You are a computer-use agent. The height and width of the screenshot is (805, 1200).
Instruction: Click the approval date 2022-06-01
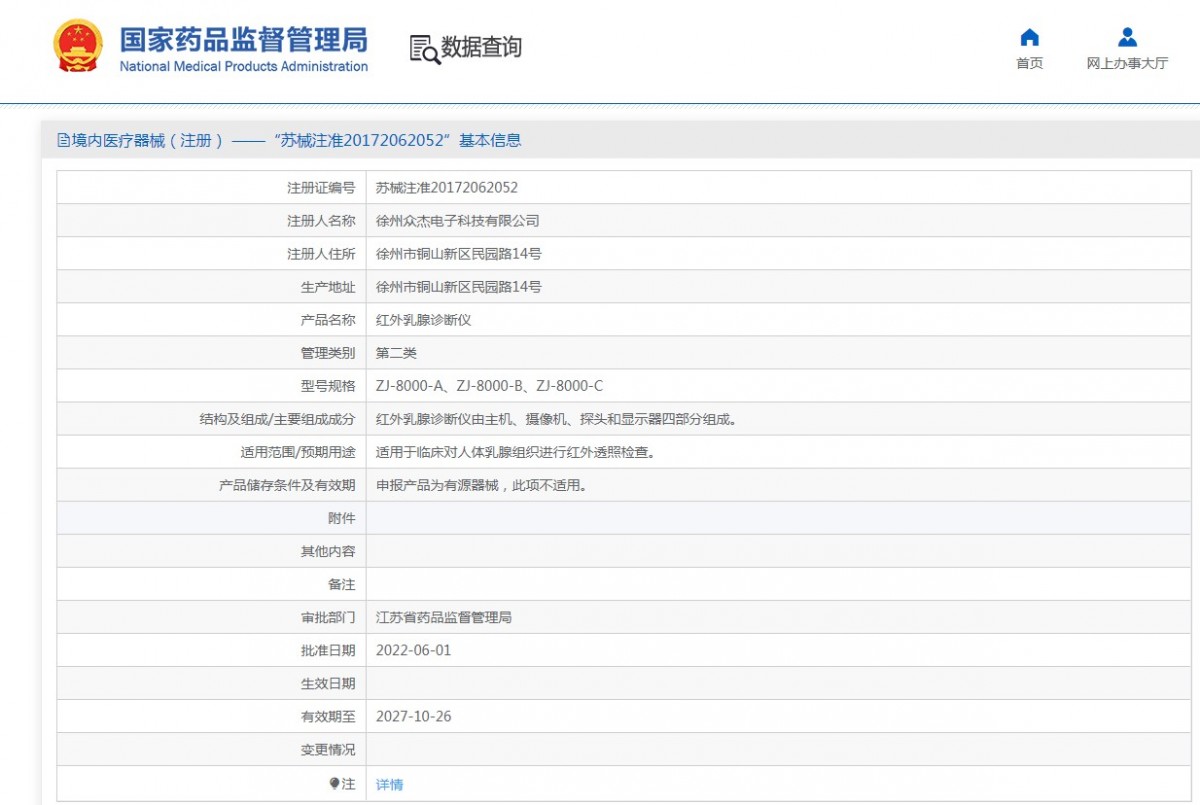[x=413, y=650]
